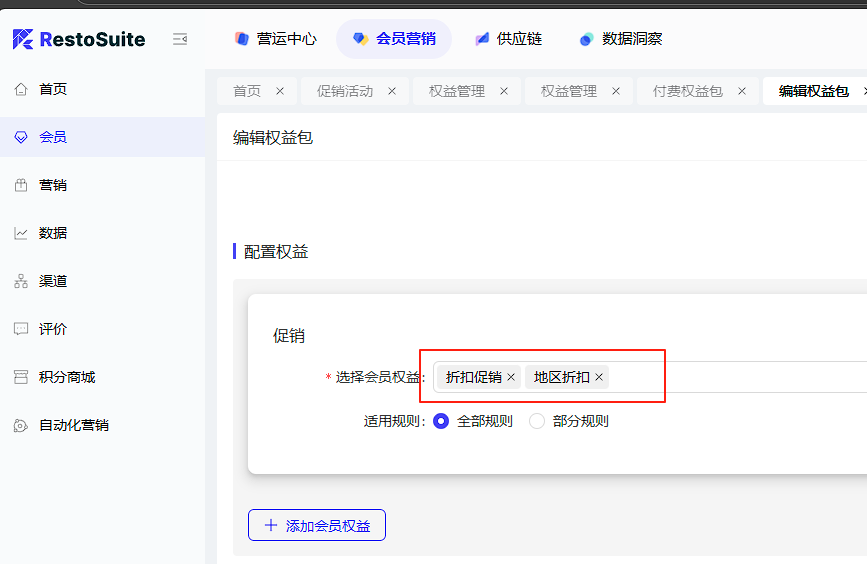Click the 折扣促销 tag text

(474, 377)
